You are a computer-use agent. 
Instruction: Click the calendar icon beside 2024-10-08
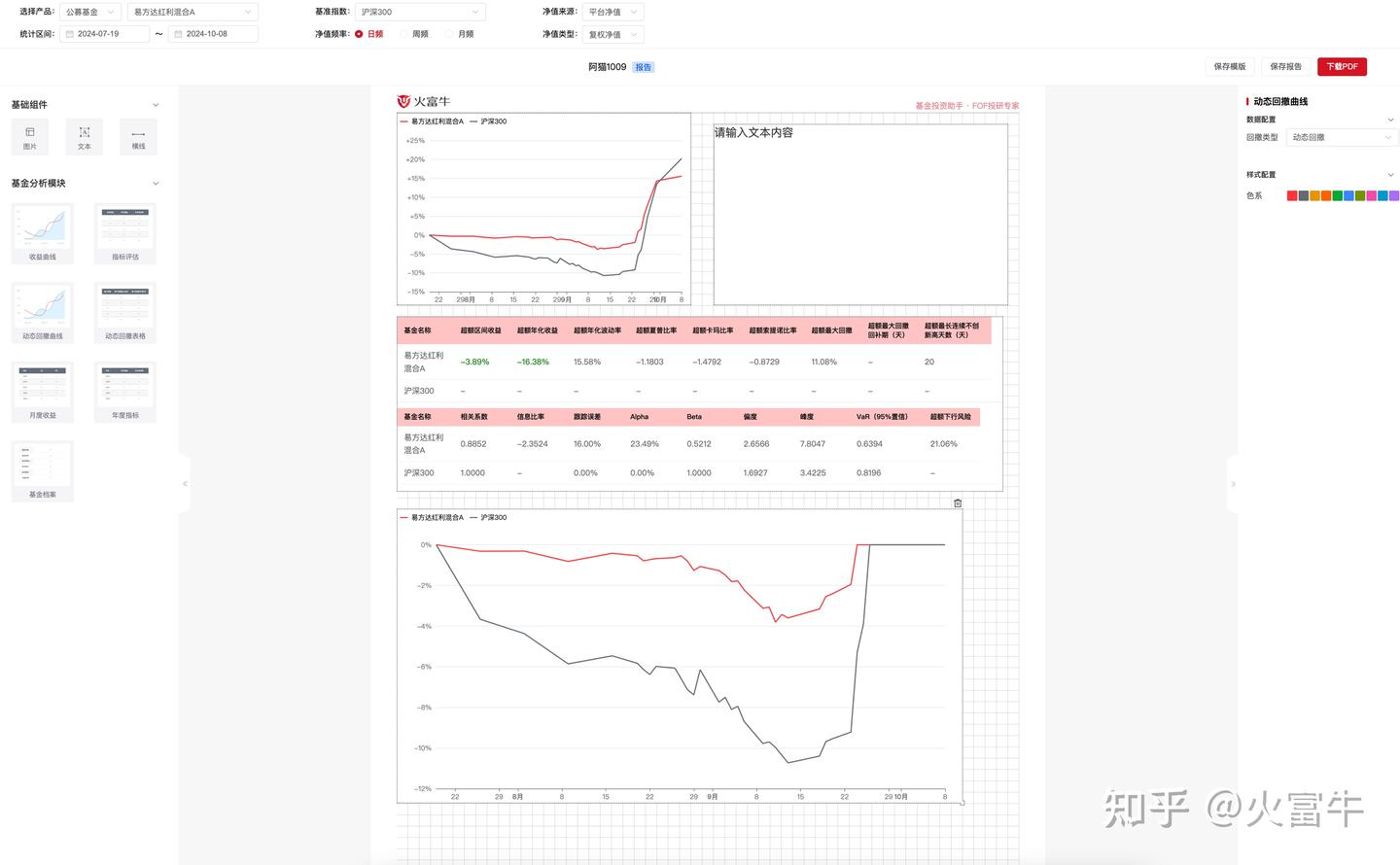click(178, 34)
